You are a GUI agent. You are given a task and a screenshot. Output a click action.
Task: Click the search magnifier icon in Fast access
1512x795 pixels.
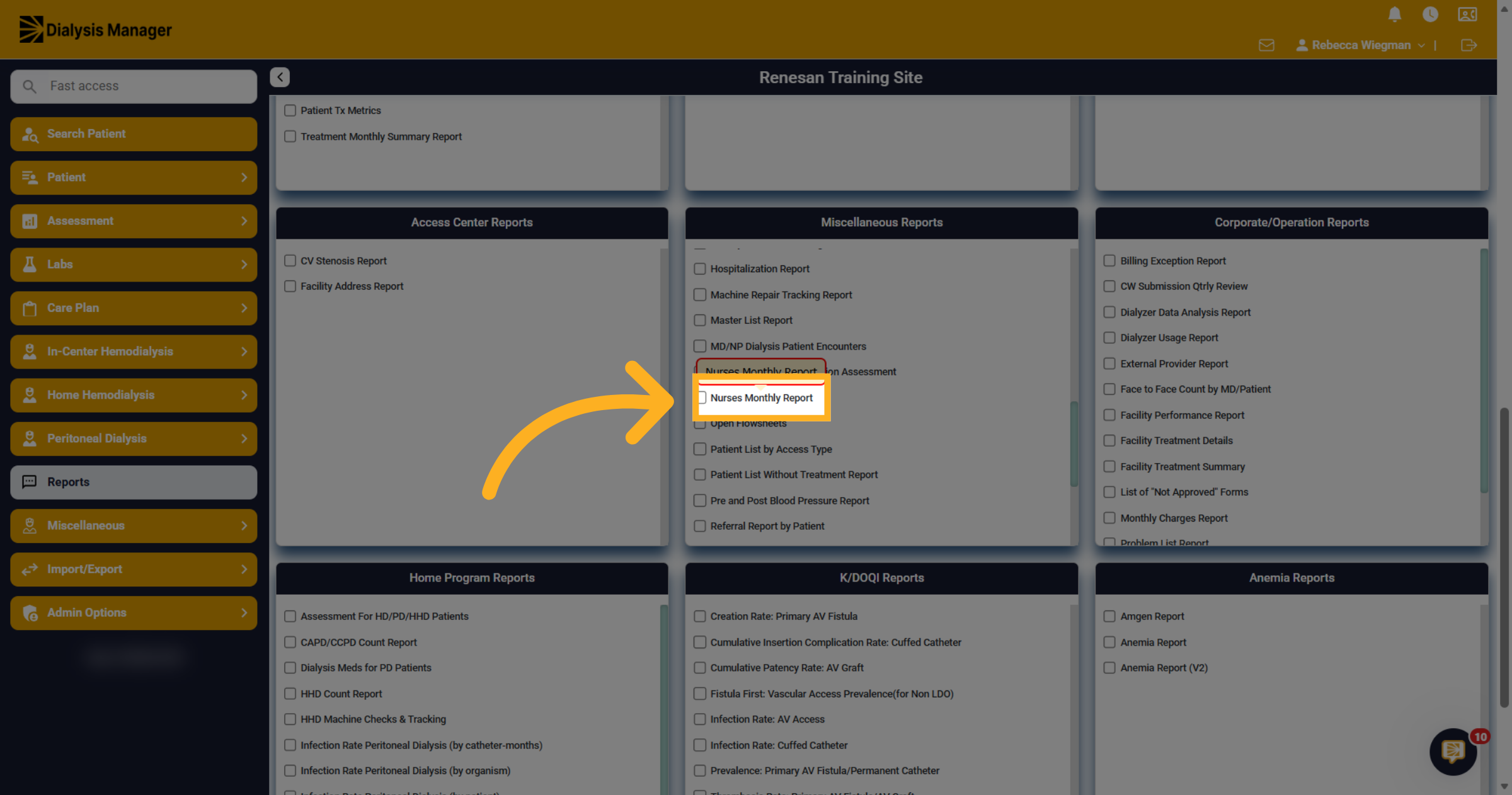[x=29, y=86]
